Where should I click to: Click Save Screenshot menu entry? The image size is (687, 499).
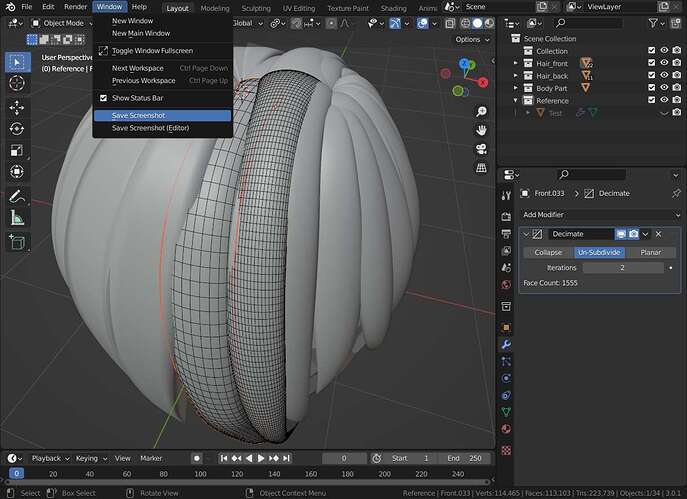click(163, 115)
